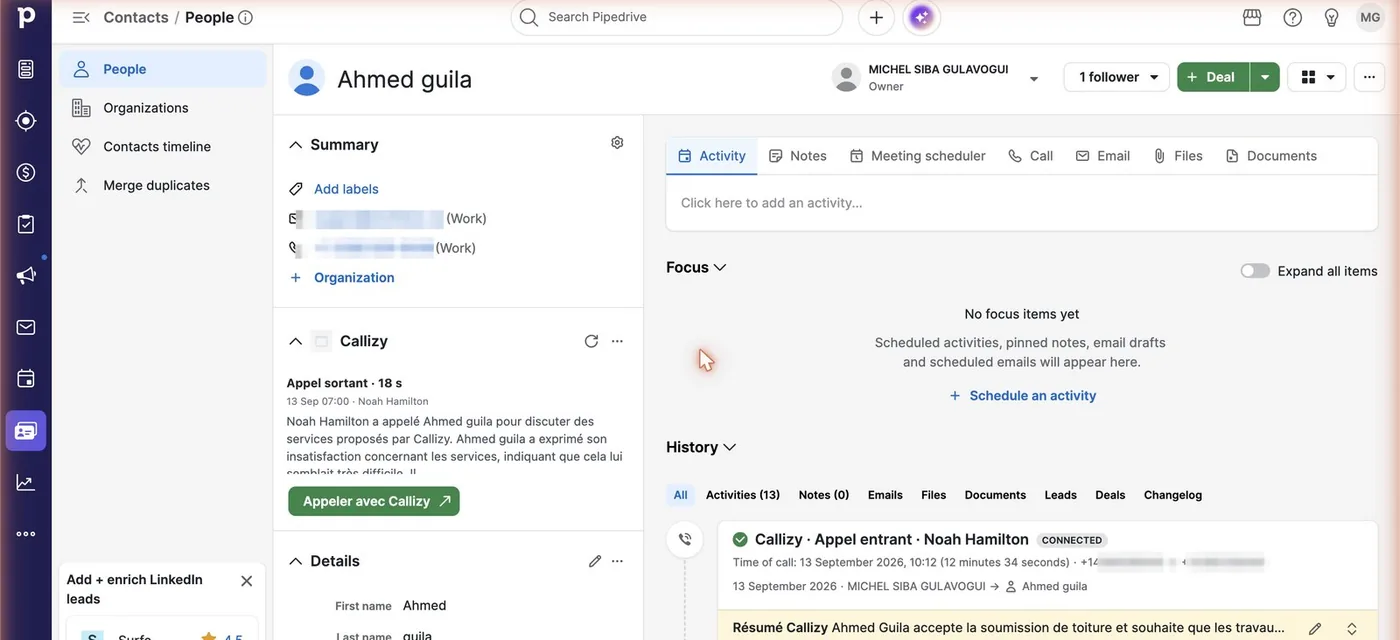Toggle Expand all items switch
Screen dimensions: 1400x640
click(1255, 271)
